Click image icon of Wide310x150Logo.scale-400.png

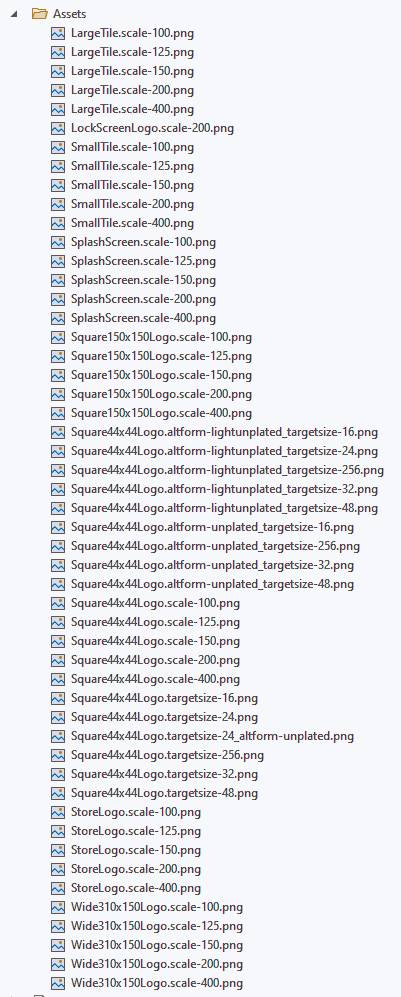pos(58,983)
